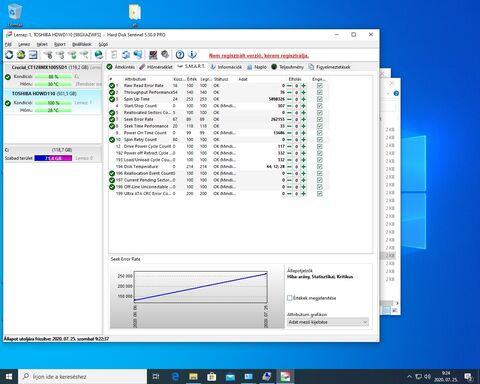
Task: Click the Task View taskbar icon
Action: [156, 377]
